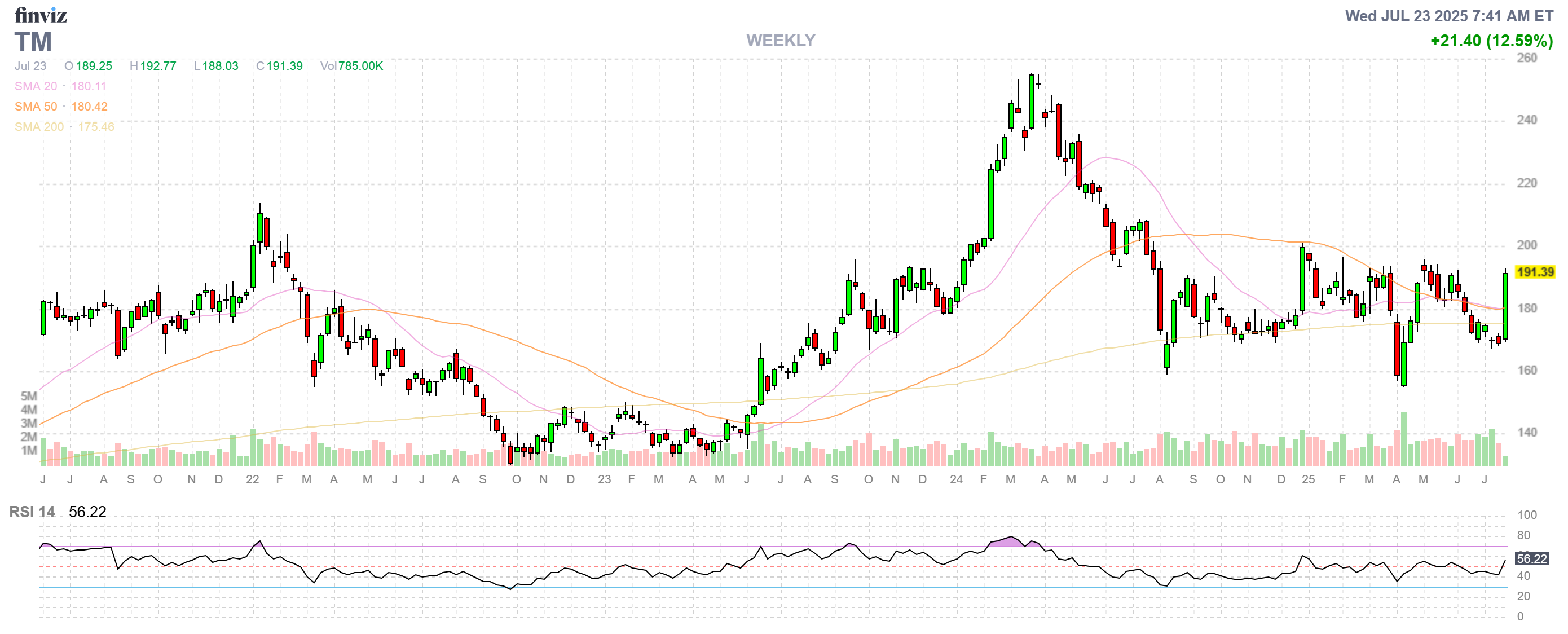
Task: Click the RSI 14 indicator label
Action: (32, 512)
